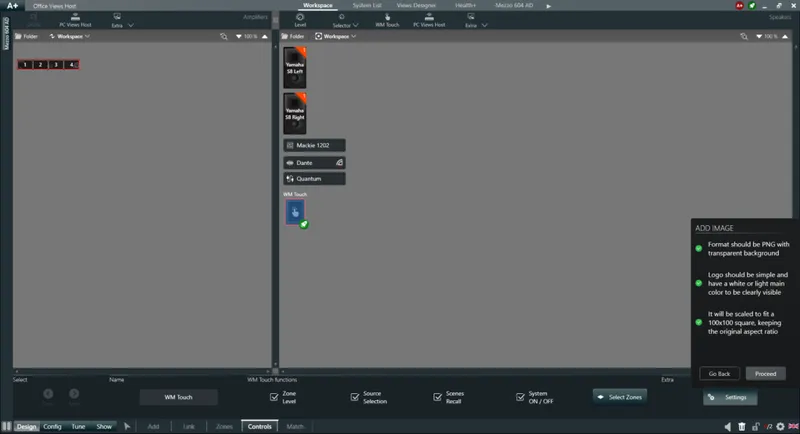The image size is (800, 434).
Task: Toggle the Source Selection checkbox
Action: pos(355,397)
